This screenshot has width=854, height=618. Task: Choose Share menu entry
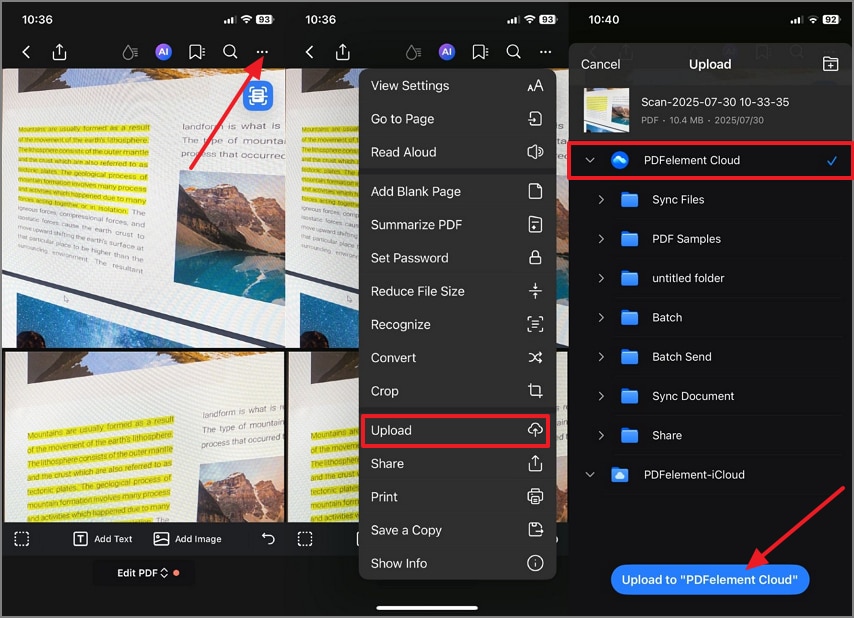[x=458, y=463]
